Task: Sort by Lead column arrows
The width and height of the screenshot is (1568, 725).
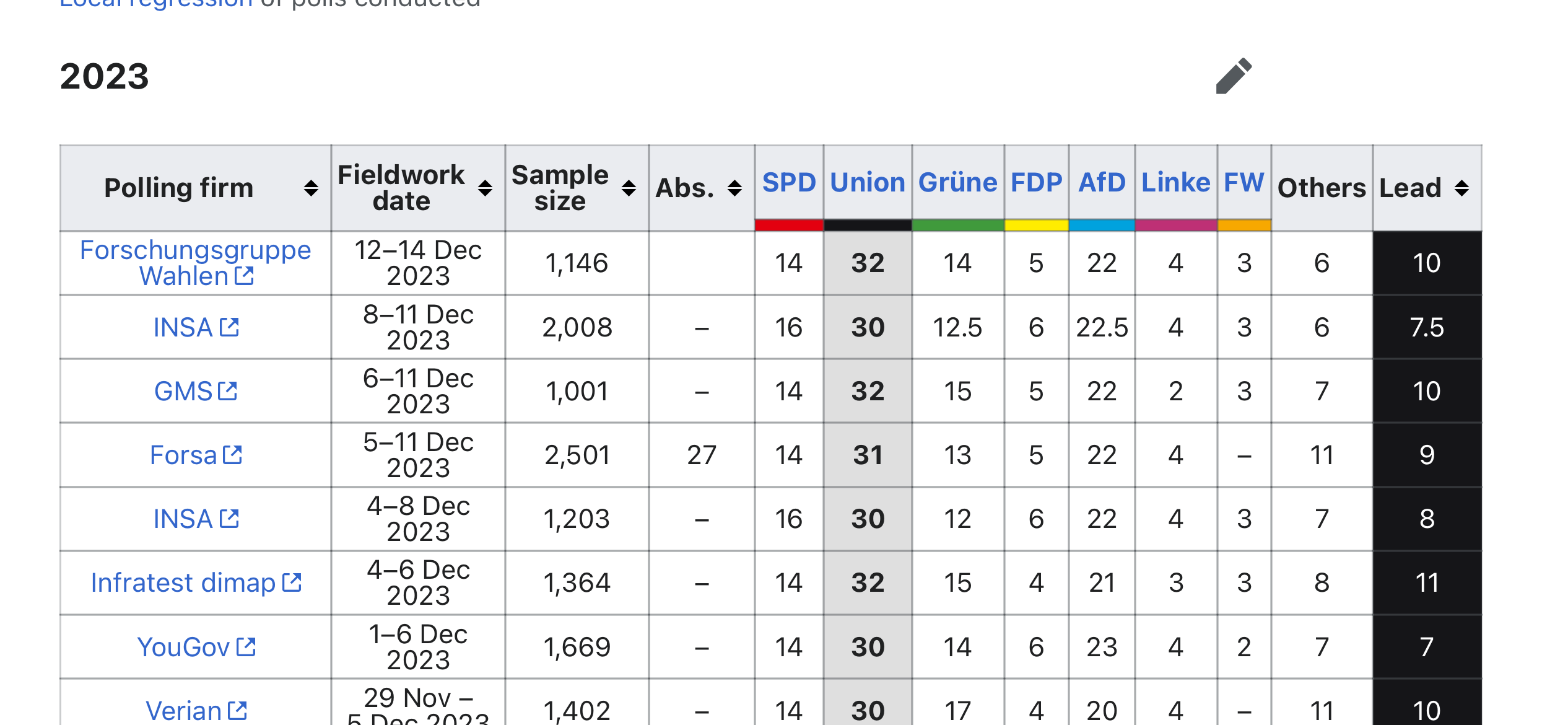Action: (1461, 188)
